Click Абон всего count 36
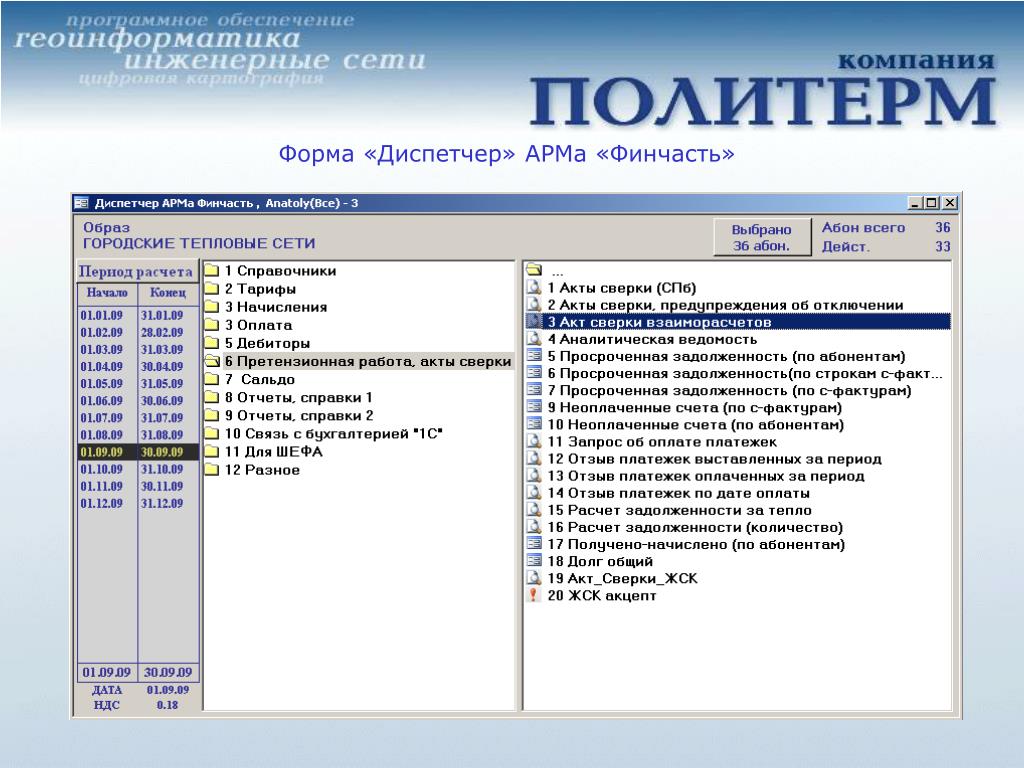Viewport: 1024px width, 768px height. coord(942,228)
